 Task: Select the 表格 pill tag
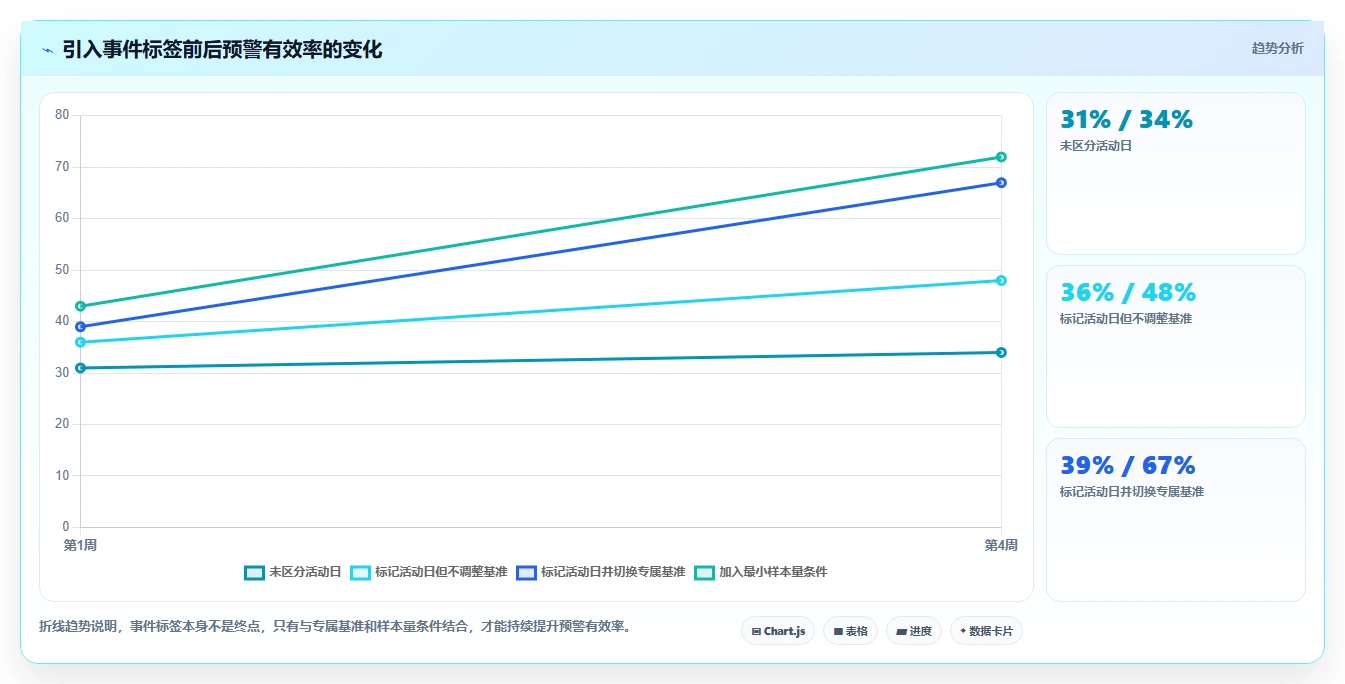coord(850,631)
